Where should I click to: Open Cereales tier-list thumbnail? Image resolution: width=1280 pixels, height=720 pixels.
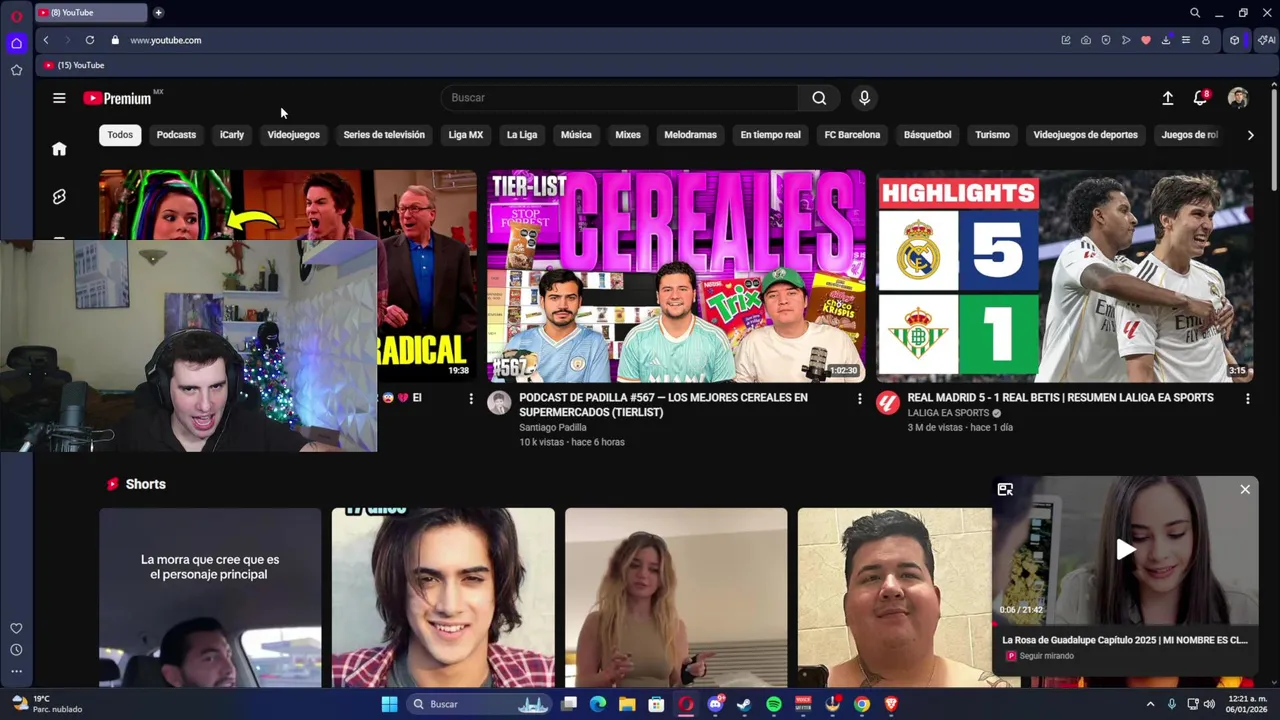pyautogui.click(x=676, y=276)
